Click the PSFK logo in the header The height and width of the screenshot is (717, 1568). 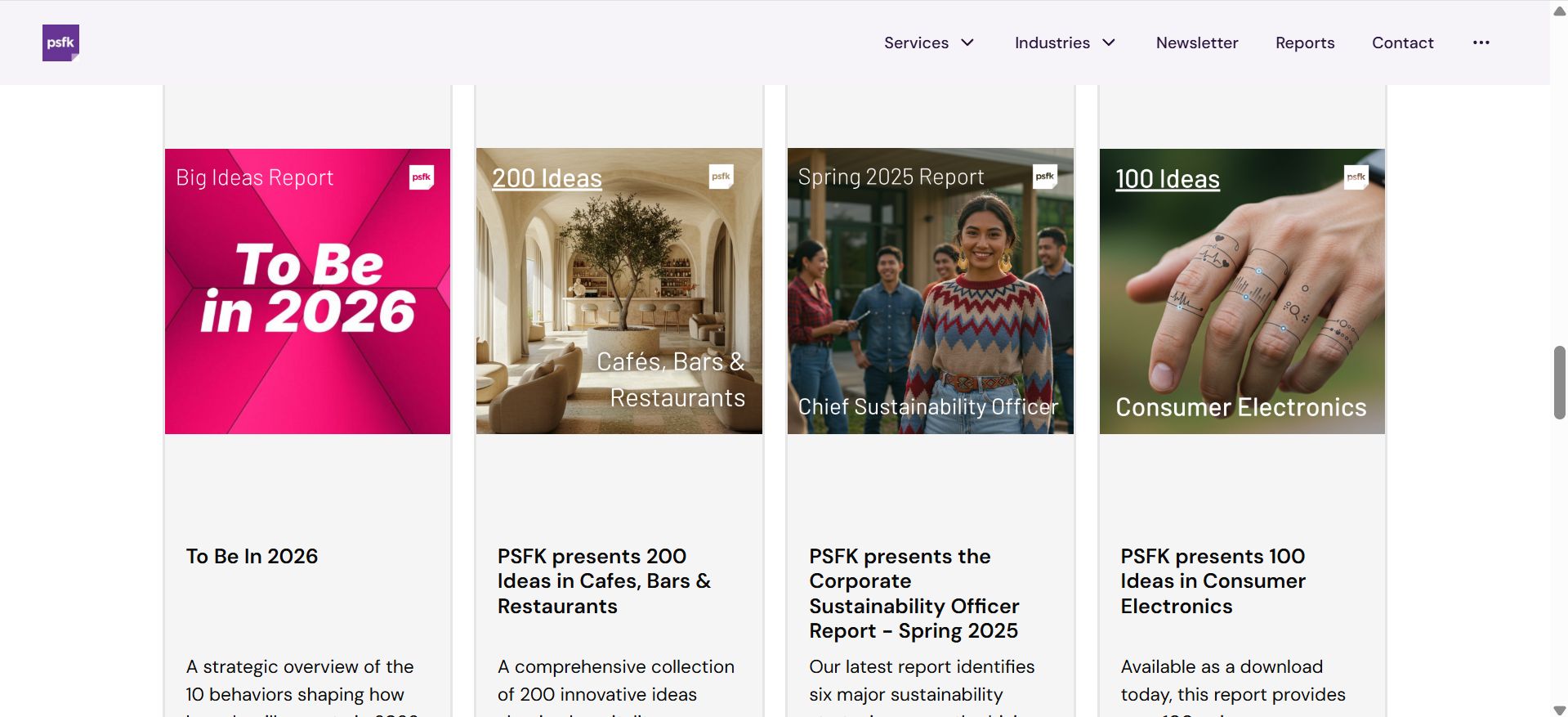point(60,43)
